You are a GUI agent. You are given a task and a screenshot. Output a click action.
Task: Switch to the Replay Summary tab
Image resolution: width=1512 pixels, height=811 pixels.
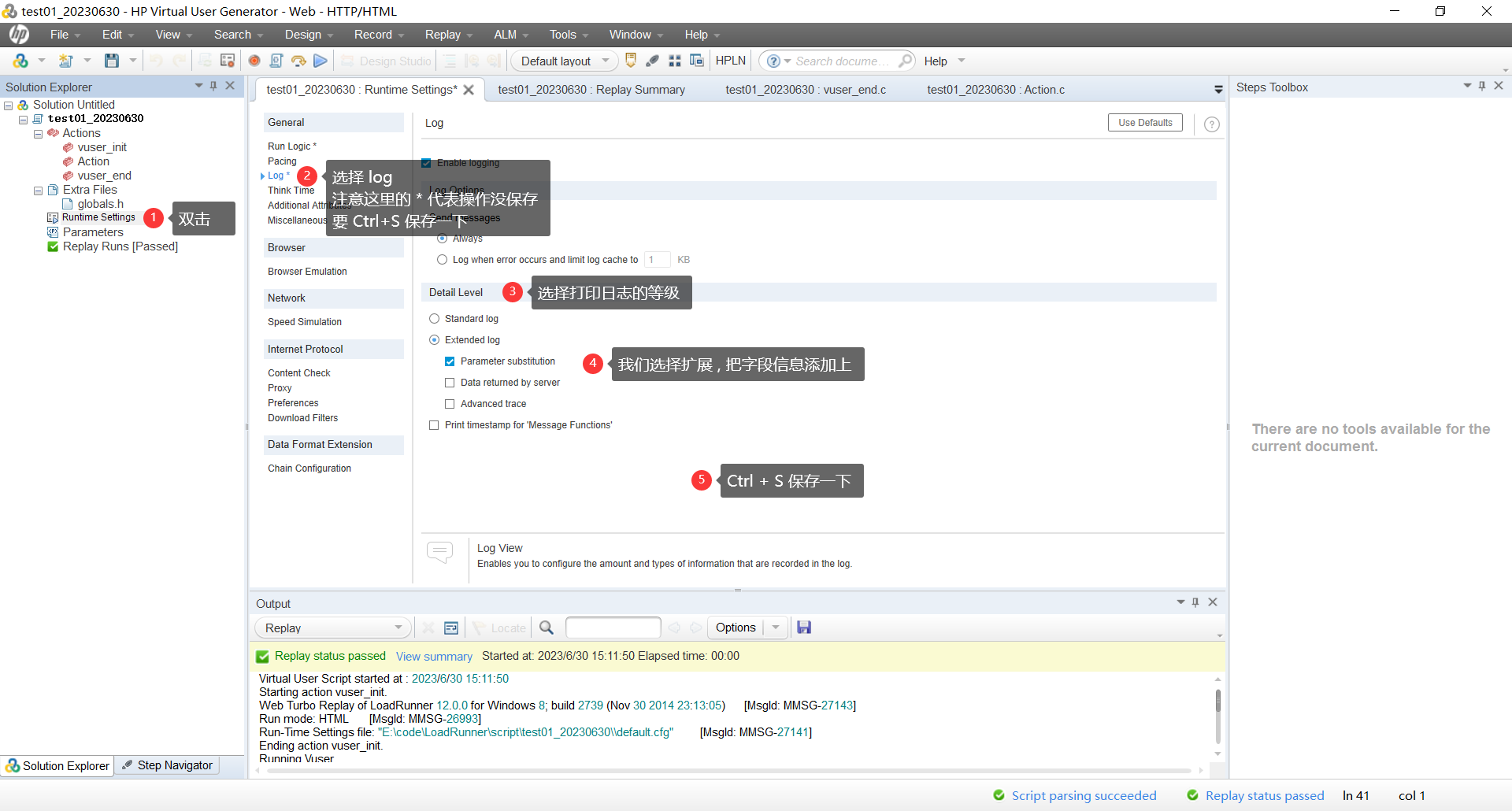pos(591,90)
